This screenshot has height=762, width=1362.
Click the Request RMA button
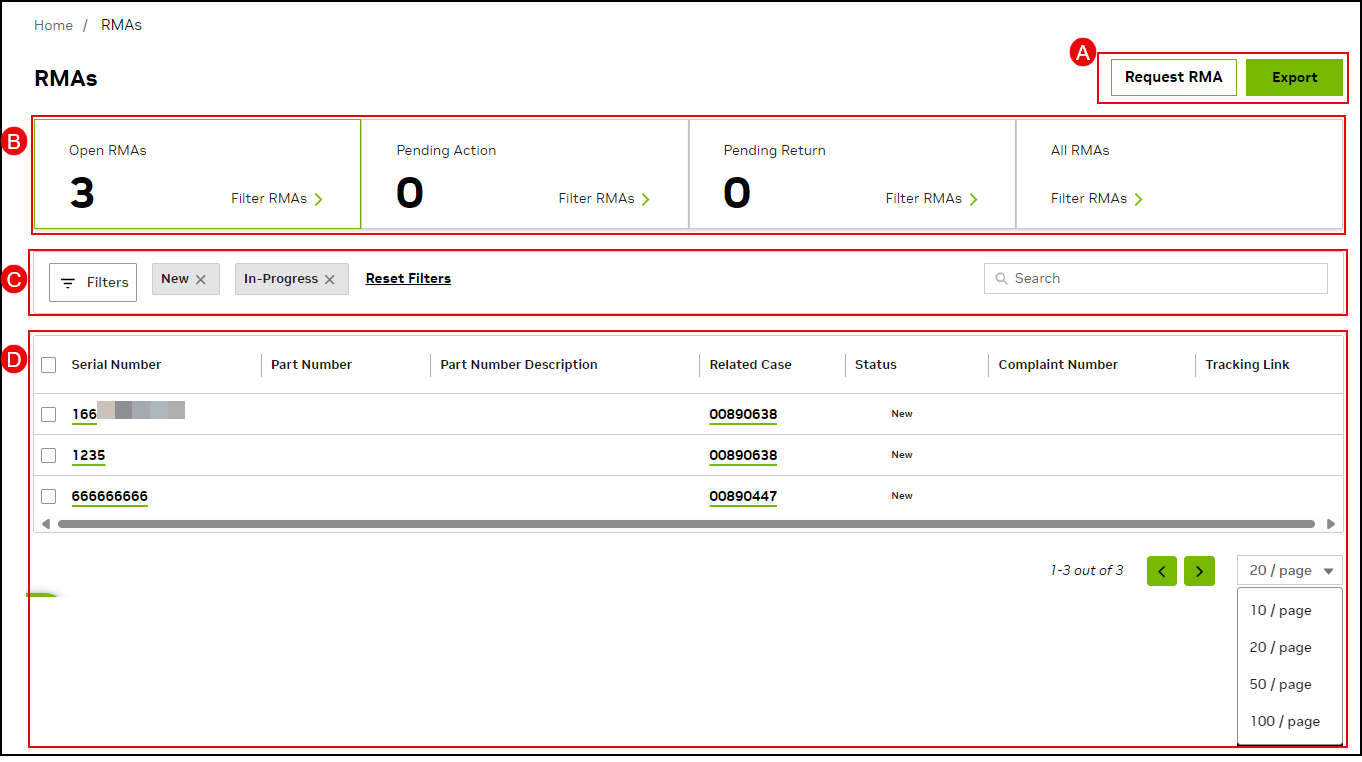(x=1173, y=77)
